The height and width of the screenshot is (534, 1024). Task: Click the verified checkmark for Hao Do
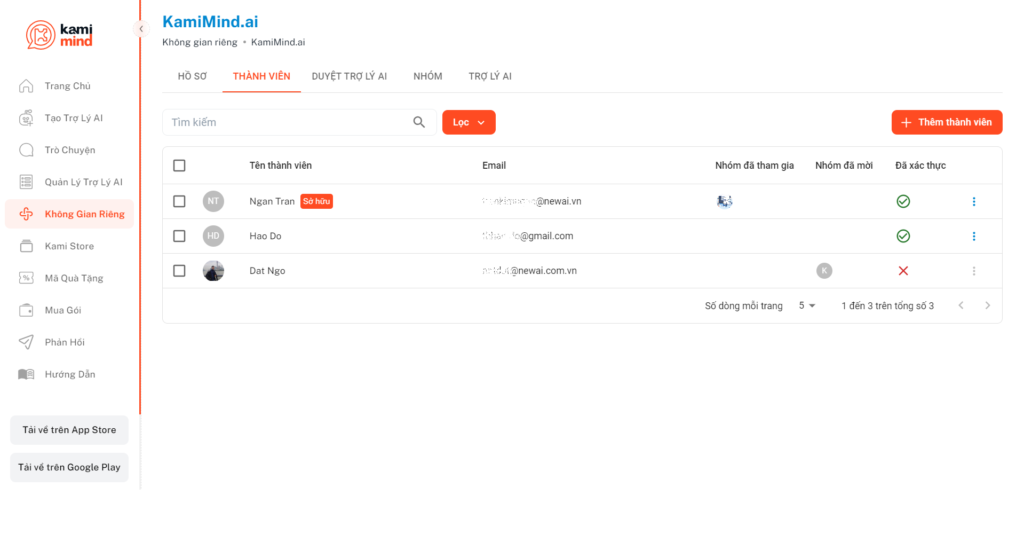pyautogui.click(x=903, y=236)
